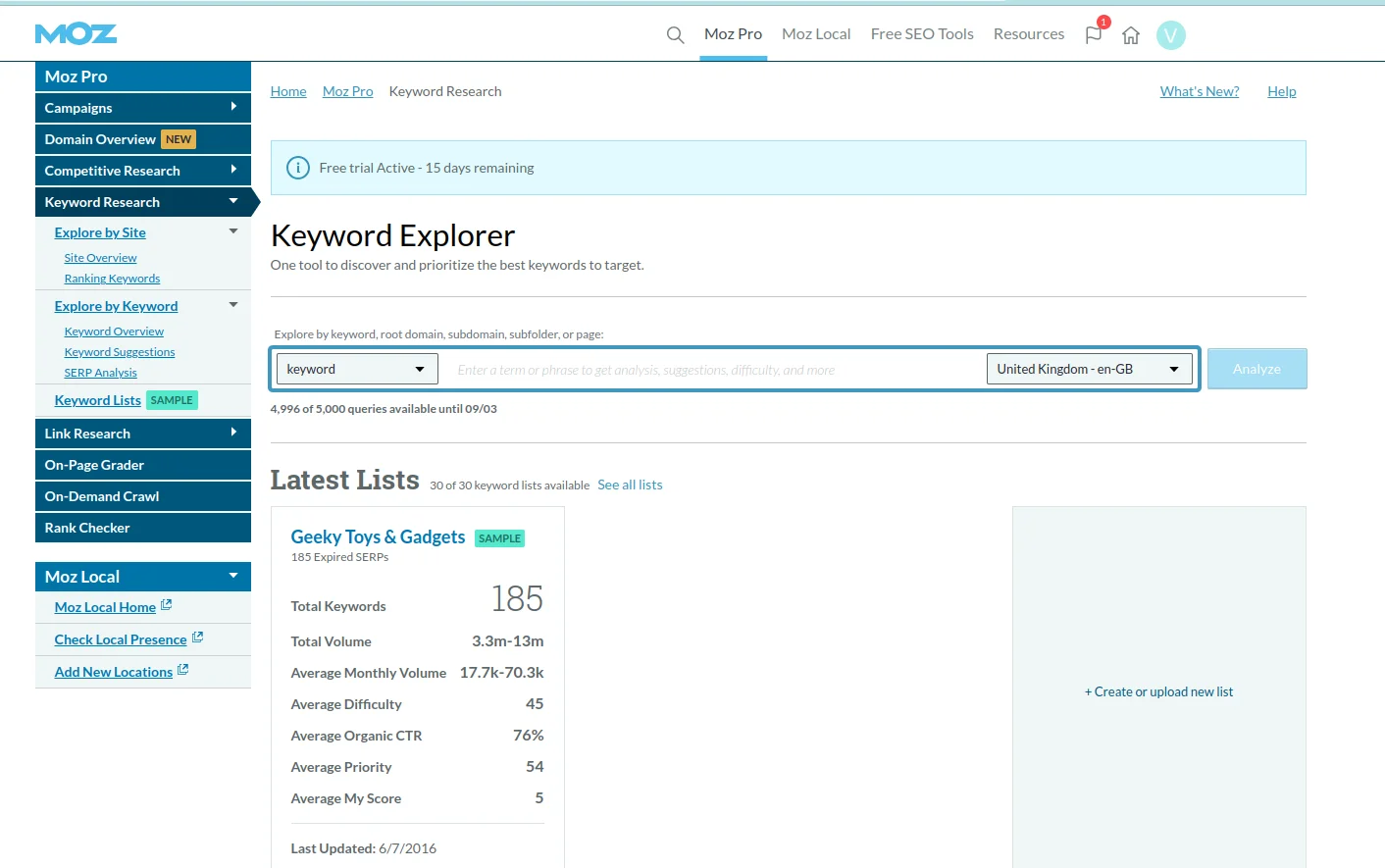Image resolution: width=1385 pixels, height=868 pixels.
Task: Click Average Monthly Volume 17.7k-70.3k
Action: click(501, 673)
